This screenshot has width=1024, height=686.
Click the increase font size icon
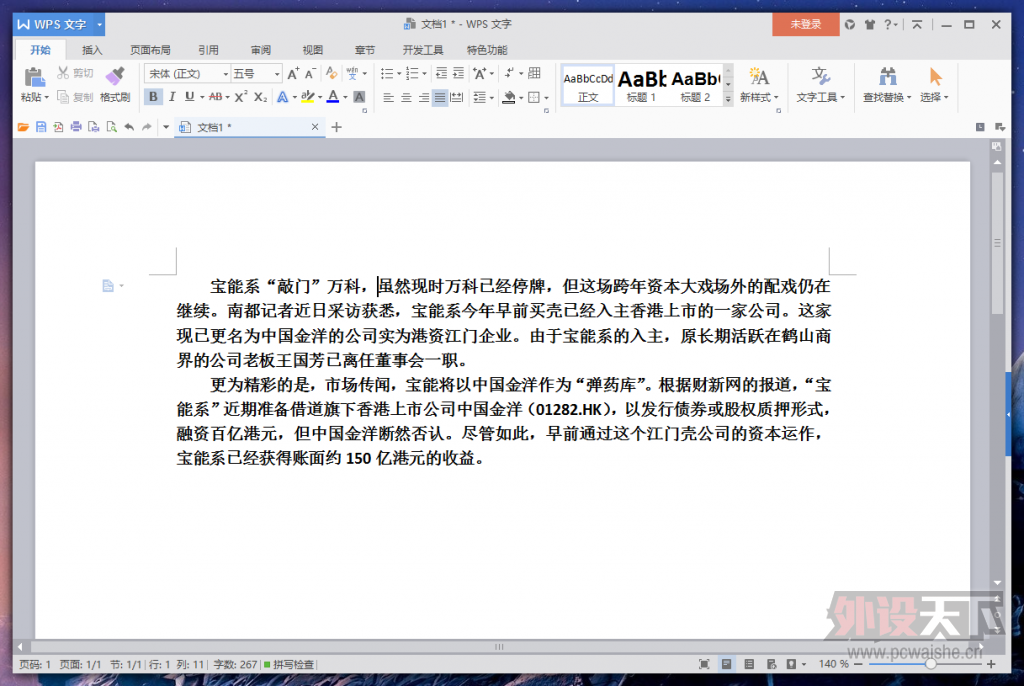click(x=292, y=74)
